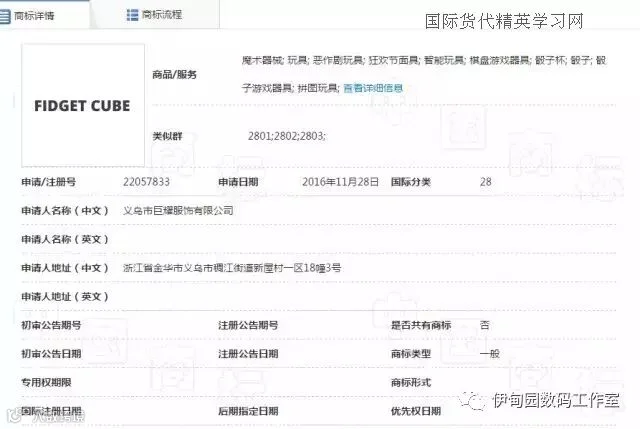Click the list icon beside 商标流程
640x429 pixels.
(132, 15)
